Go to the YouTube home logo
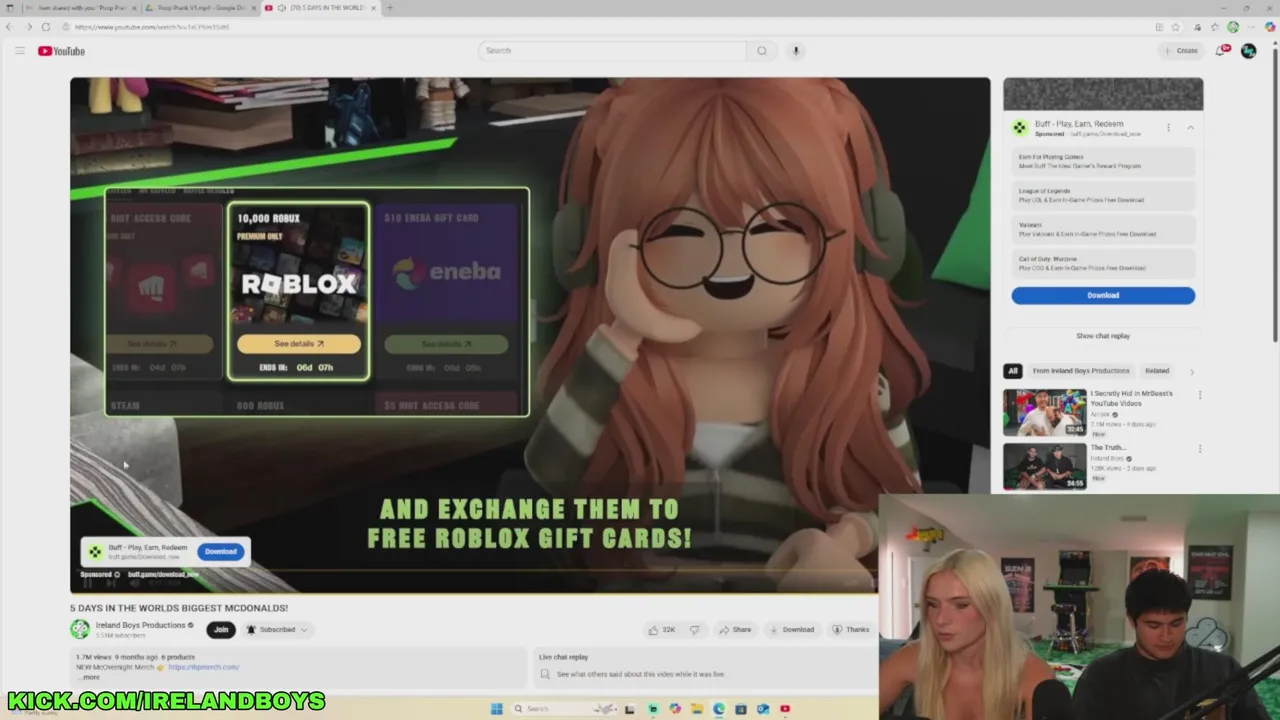The height and width of the screenshot is (720, 1280). (62, 51)
